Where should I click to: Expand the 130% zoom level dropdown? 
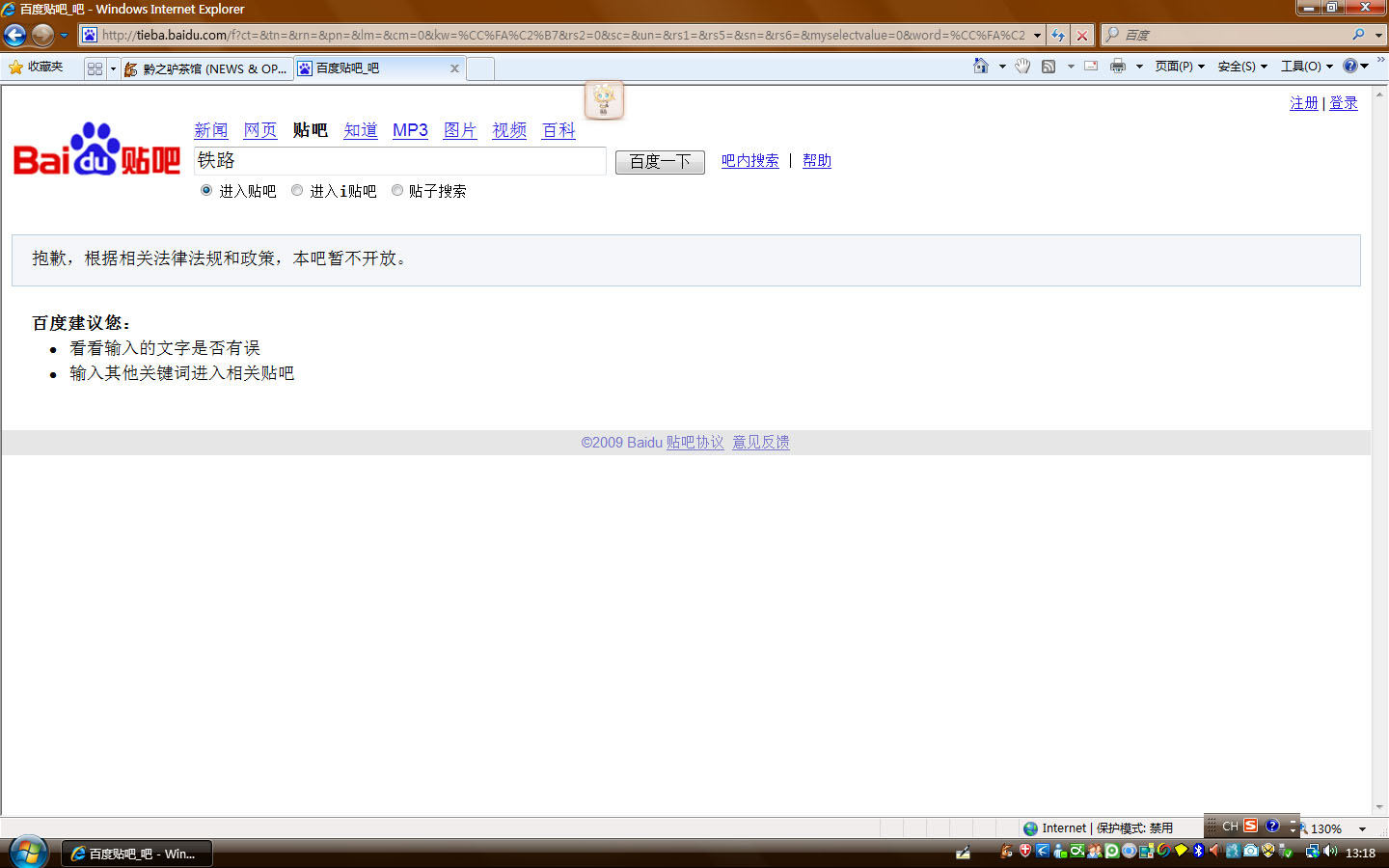point(1362,828)
